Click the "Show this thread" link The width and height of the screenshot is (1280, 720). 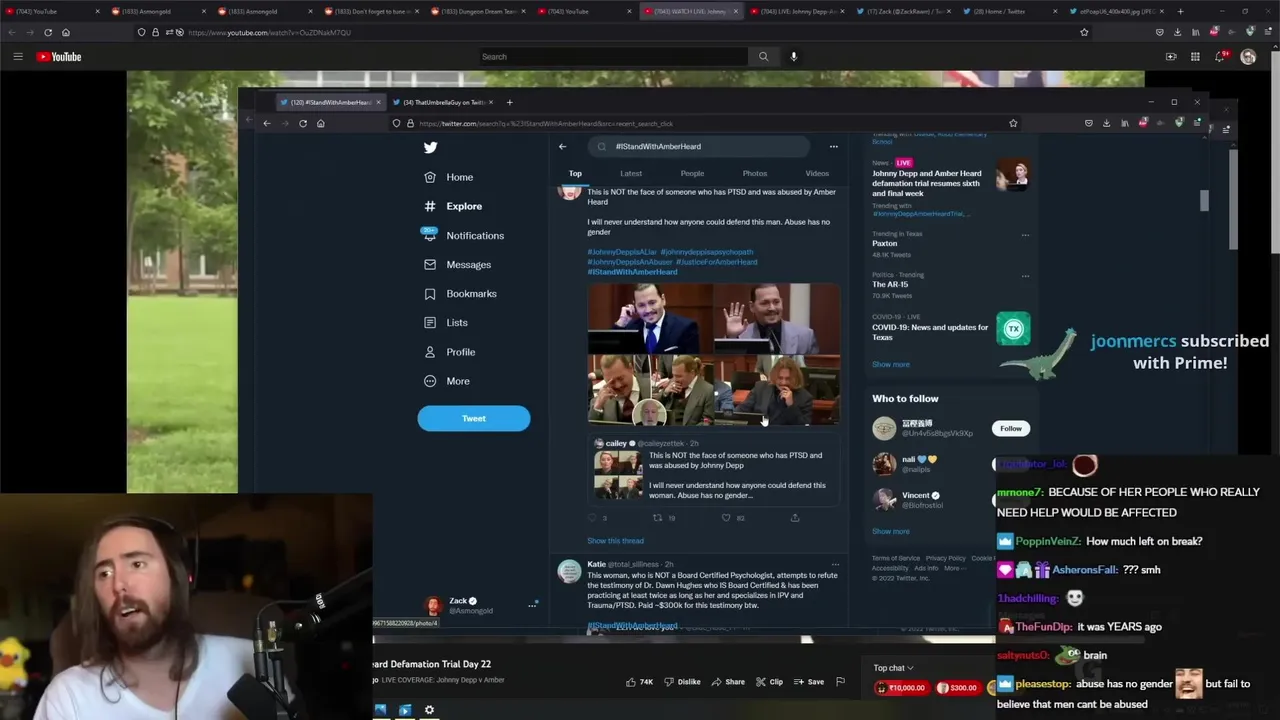click(x=615, y=541)
